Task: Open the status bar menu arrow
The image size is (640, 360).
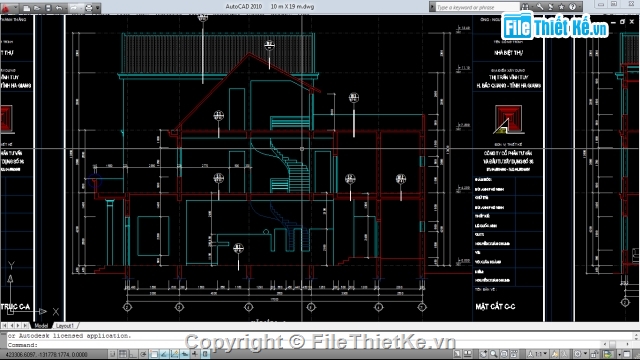Action: 620,354
